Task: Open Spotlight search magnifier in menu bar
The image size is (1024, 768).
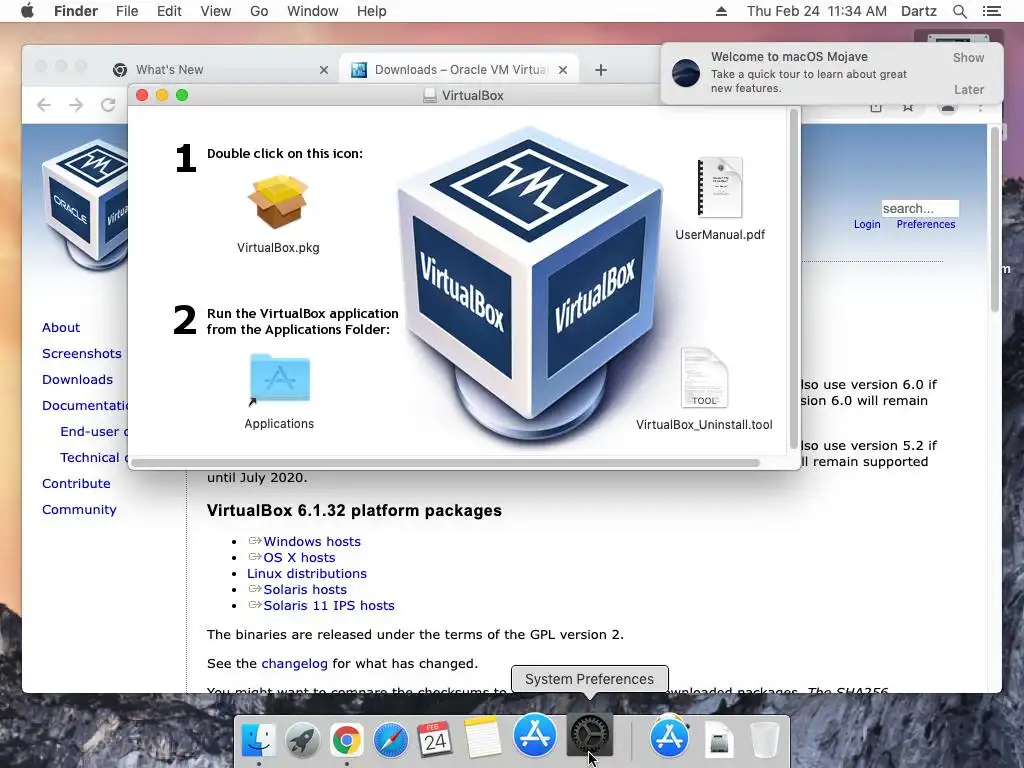Action: coord(959,11)
